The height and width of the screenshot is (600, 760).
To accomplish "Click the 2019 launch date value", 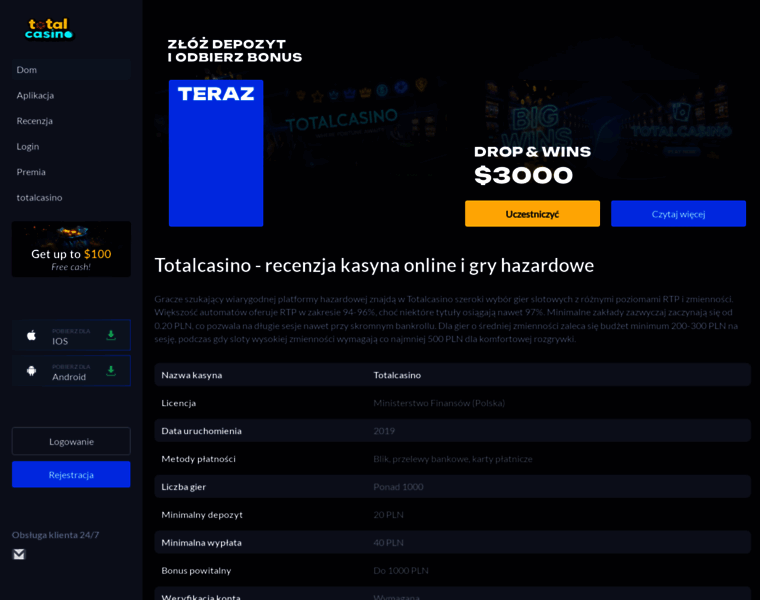I will (x=384, y=431).
